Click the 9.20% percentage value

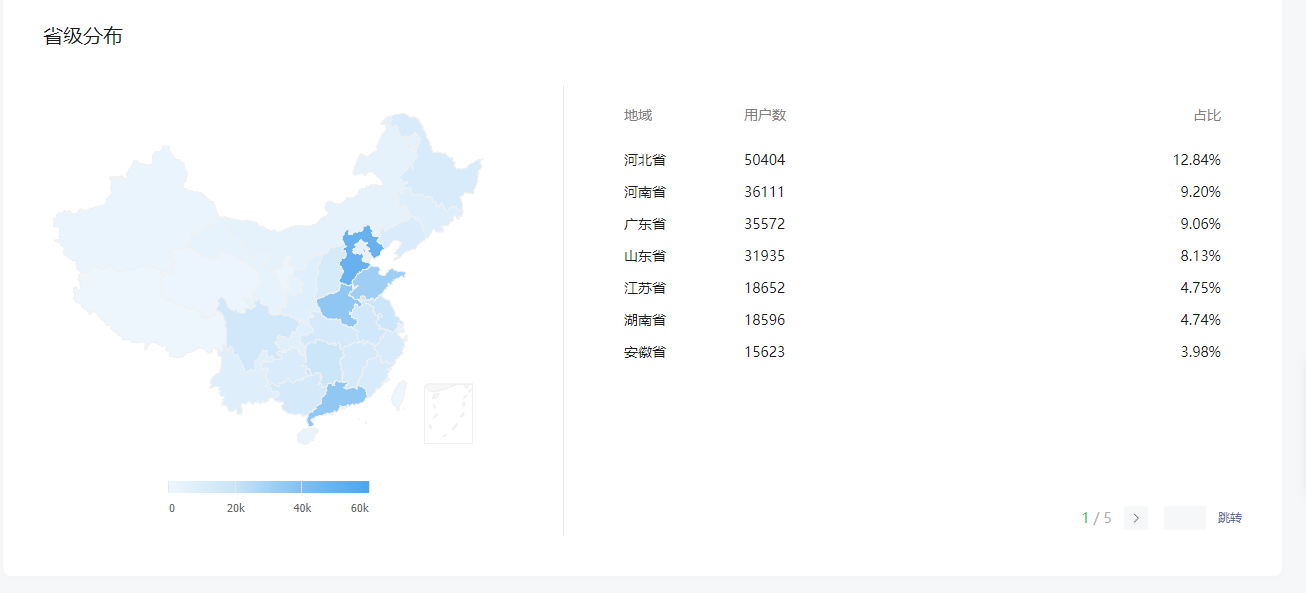coord(1201,192)
